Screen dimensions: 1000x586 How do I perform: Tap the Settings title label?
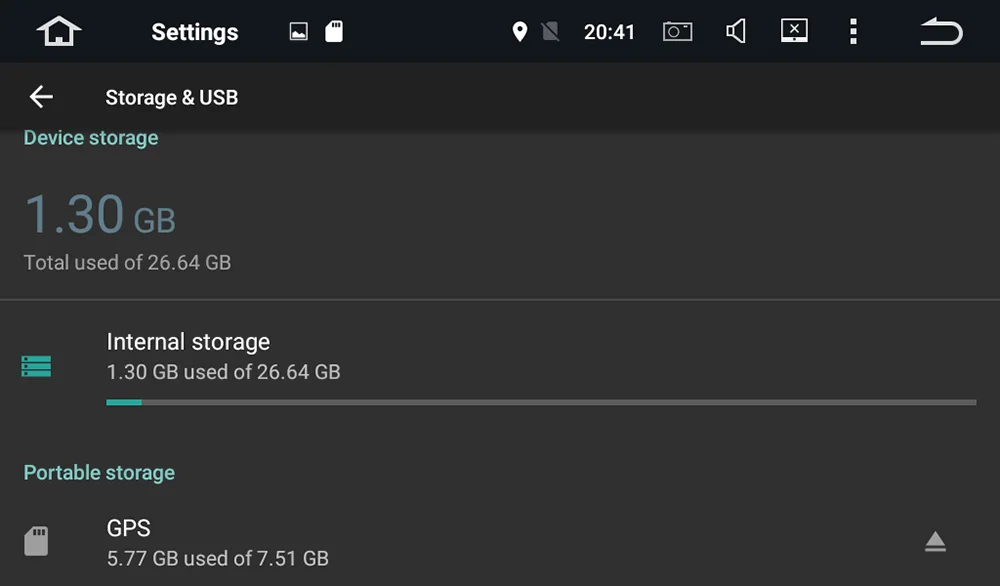195,32
